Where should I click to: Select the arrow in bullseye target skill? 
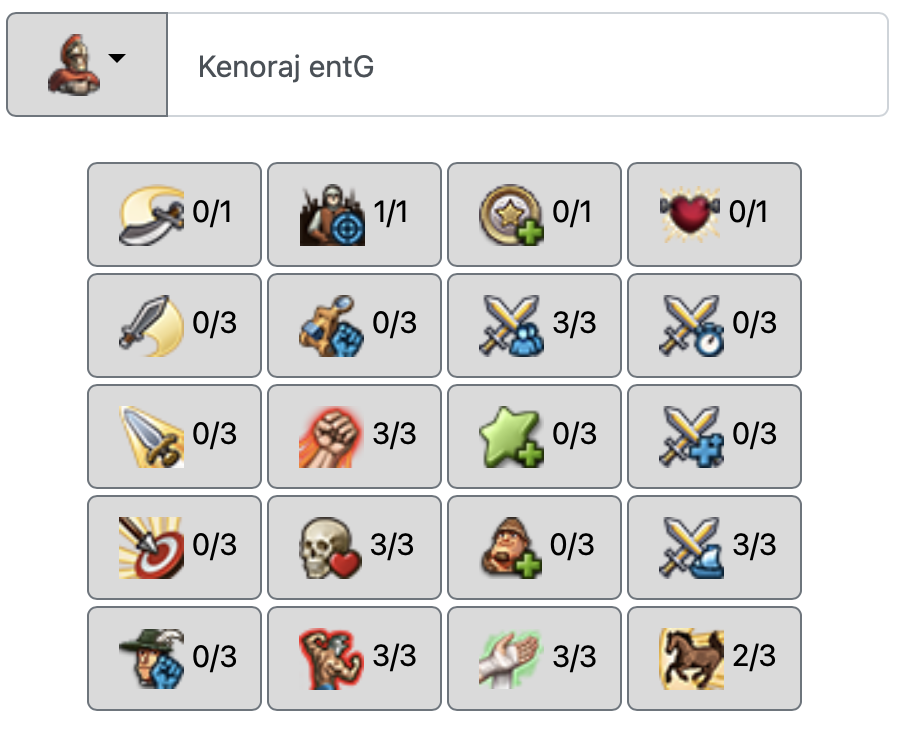point(174,547)
